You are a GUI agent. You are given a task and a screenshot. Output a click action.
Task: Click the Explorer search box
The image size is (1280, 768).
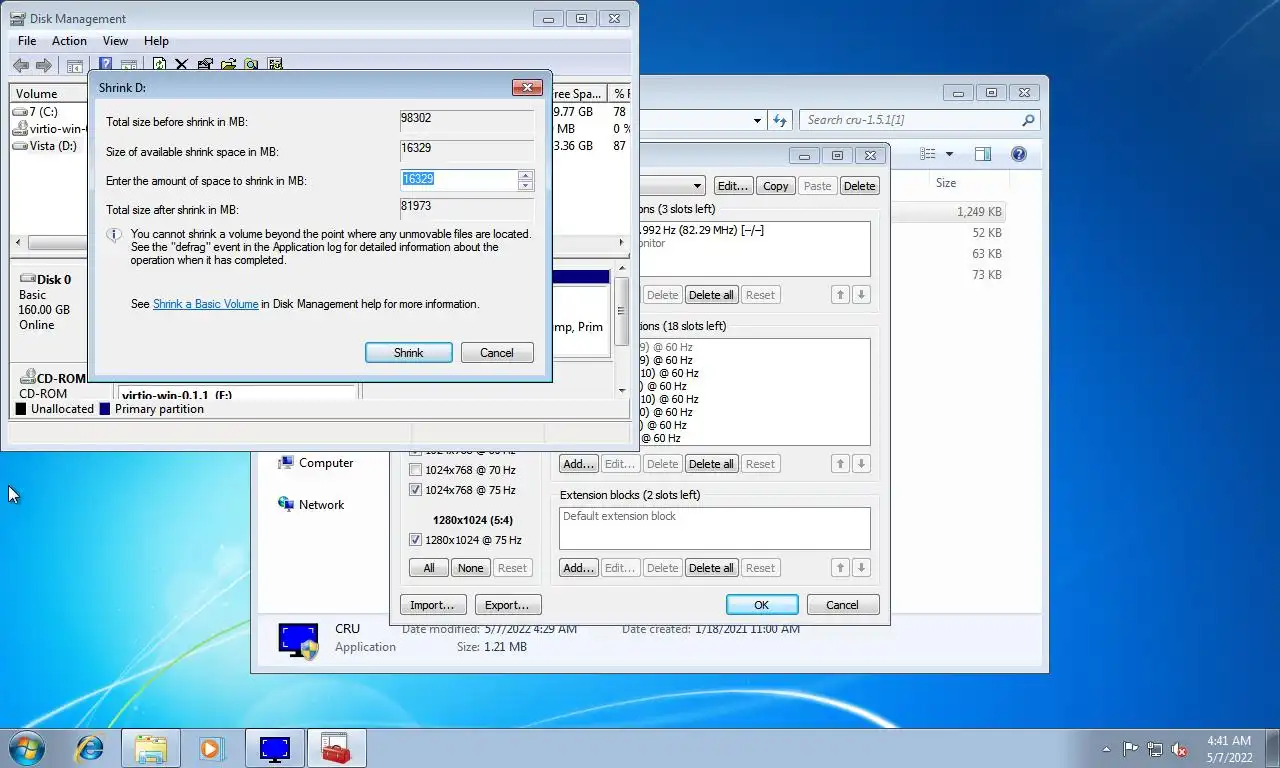919,120
